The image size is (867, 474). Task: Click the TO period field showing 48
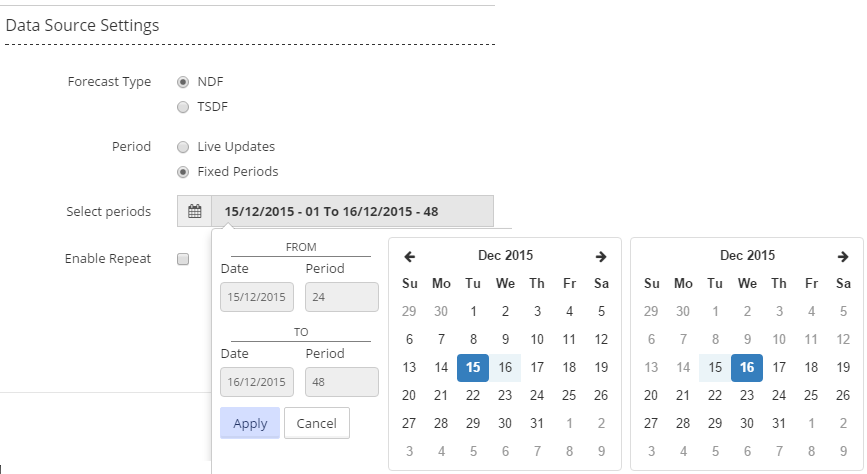click(x=342, y=382)
